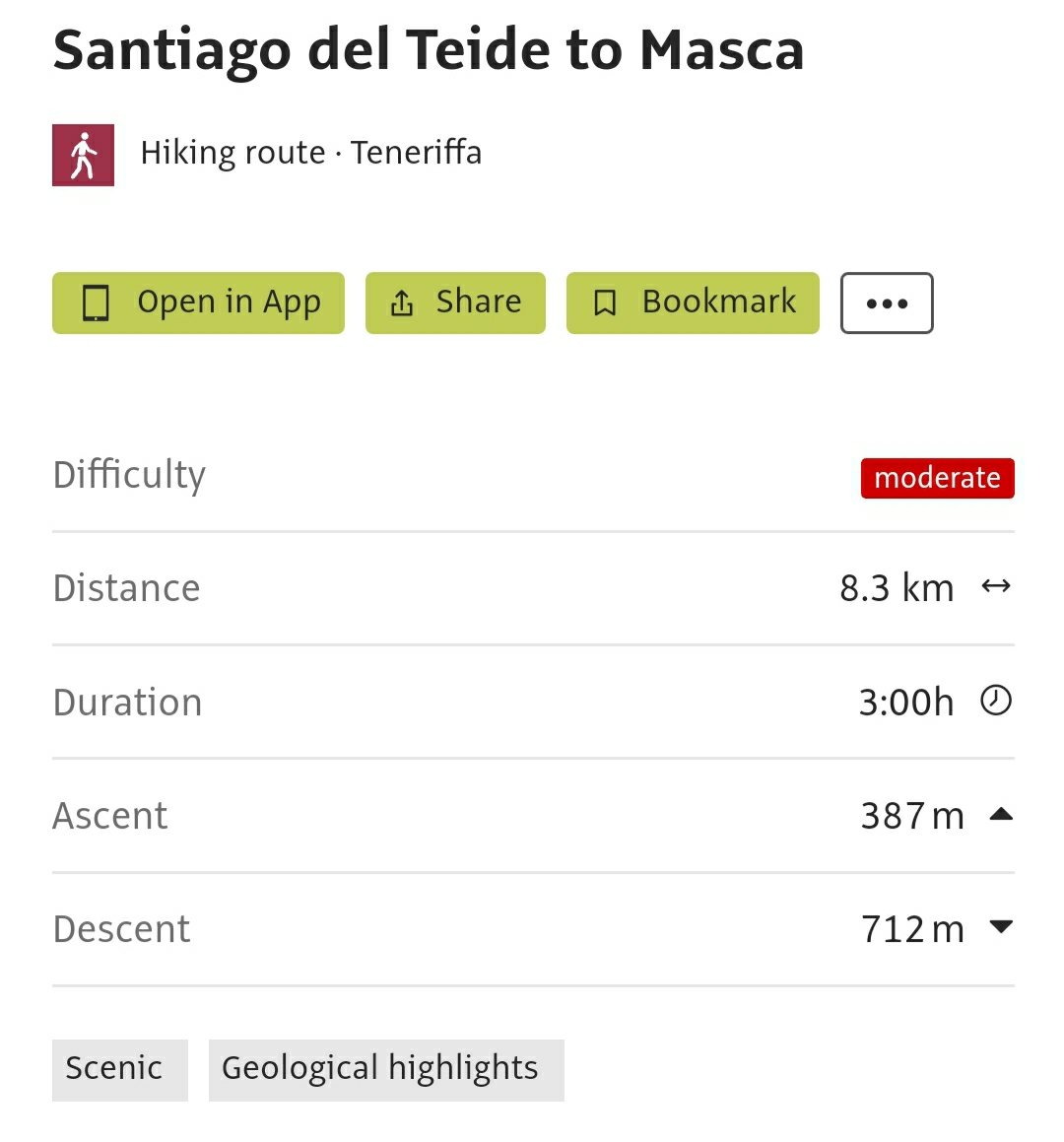The height and width of the screenshot is (1142, 1064).
Task: Open the three-dots more options menu
Action: pyautogui.click(x=887, y=303)
